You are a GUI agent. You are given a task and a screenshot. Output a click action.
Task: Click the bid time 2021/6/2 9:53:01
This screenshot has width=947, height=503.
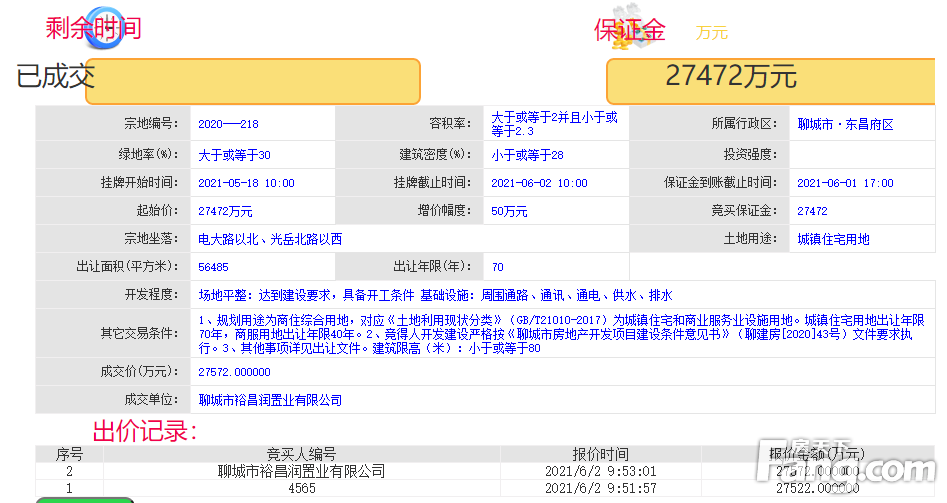[x=601, y=471]
